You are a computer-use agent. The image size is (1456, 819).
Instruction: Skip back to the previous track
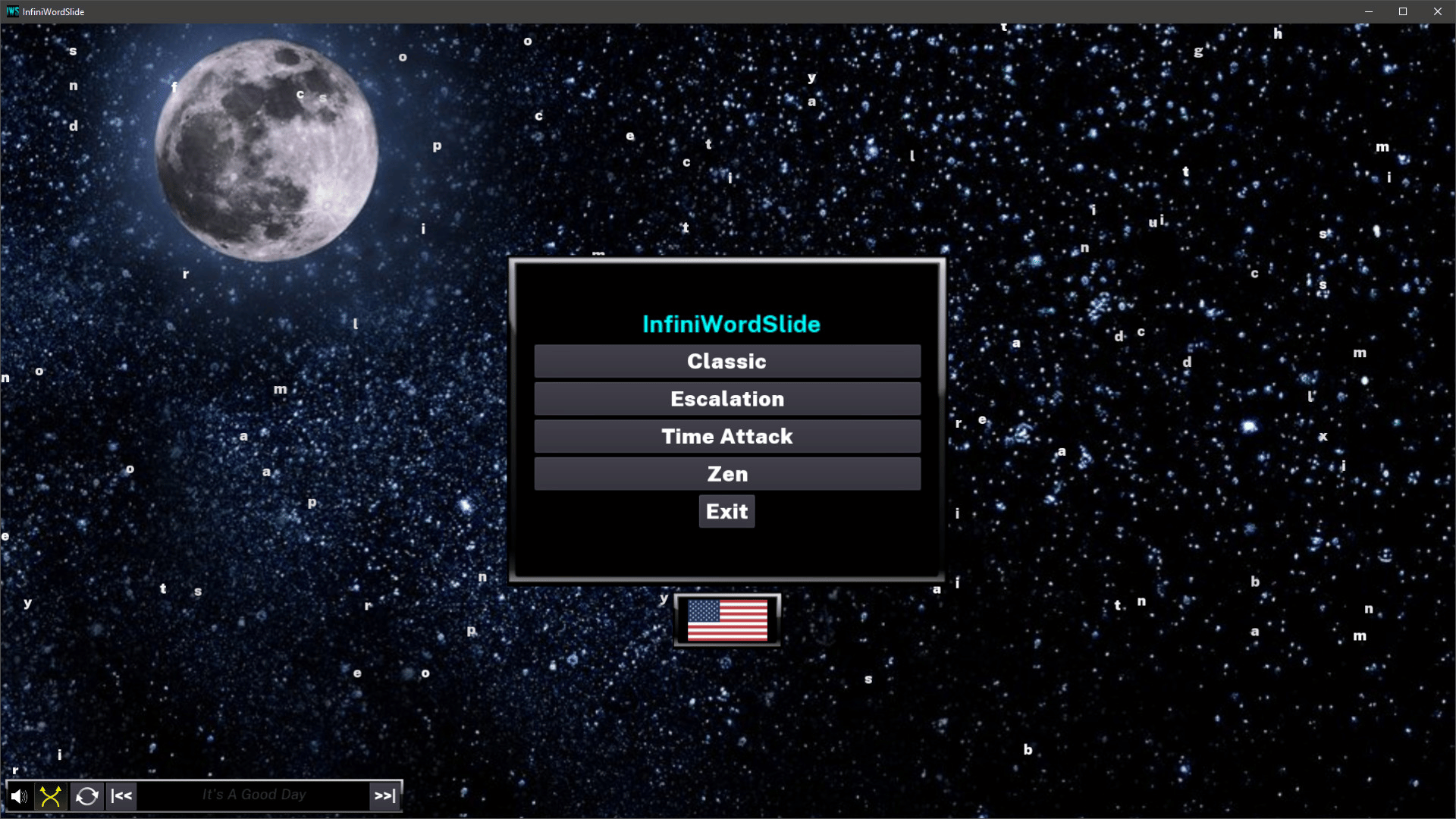coord(121,796)
